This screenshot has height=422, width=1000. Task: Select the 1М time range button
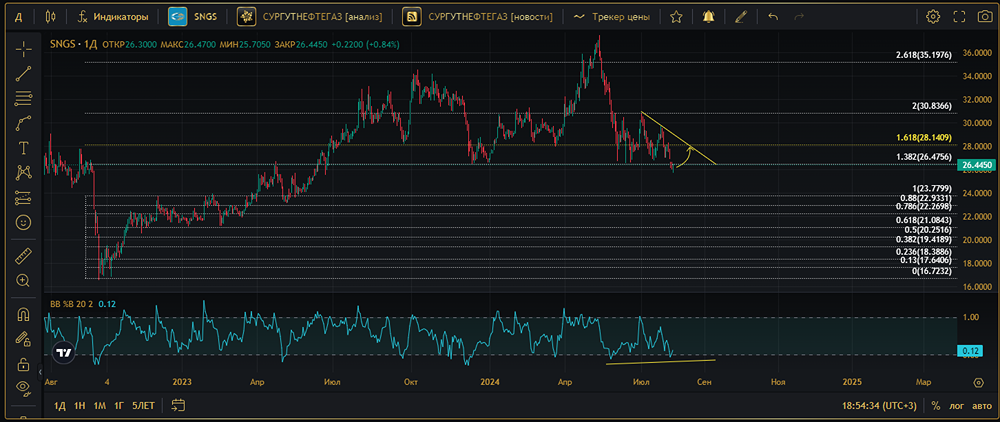99,405
